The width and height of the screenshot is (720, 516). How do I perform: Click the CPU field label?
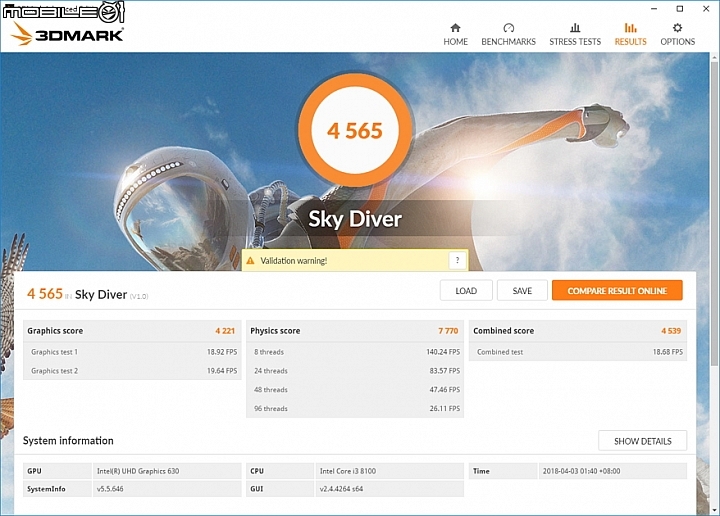coord(257,471)
